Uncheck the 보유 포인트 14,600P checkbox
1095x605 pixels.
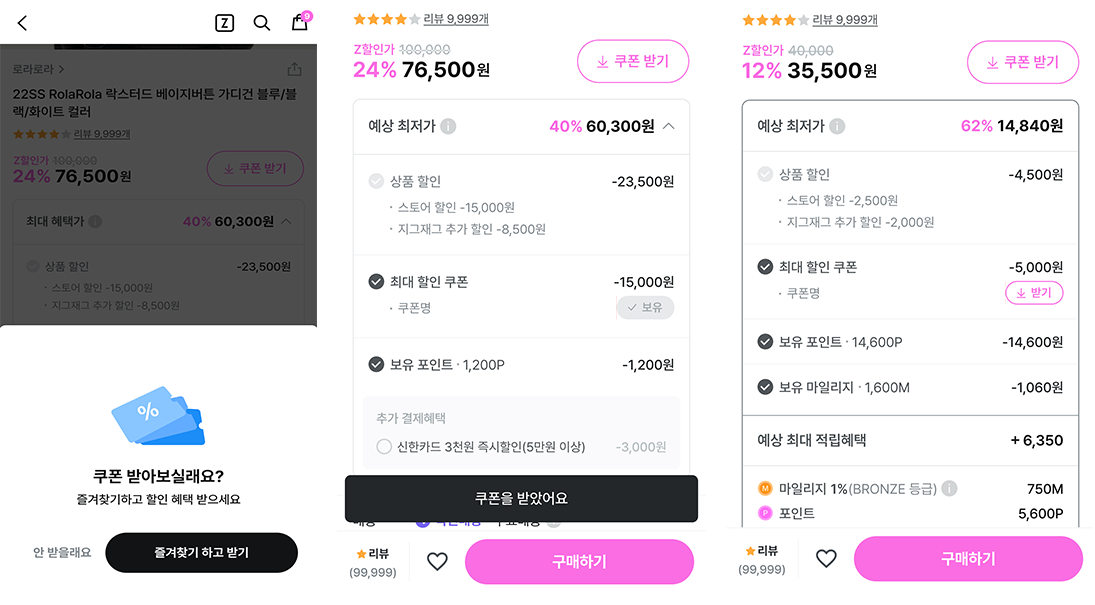pyautogui.click(x=765, y=342)
